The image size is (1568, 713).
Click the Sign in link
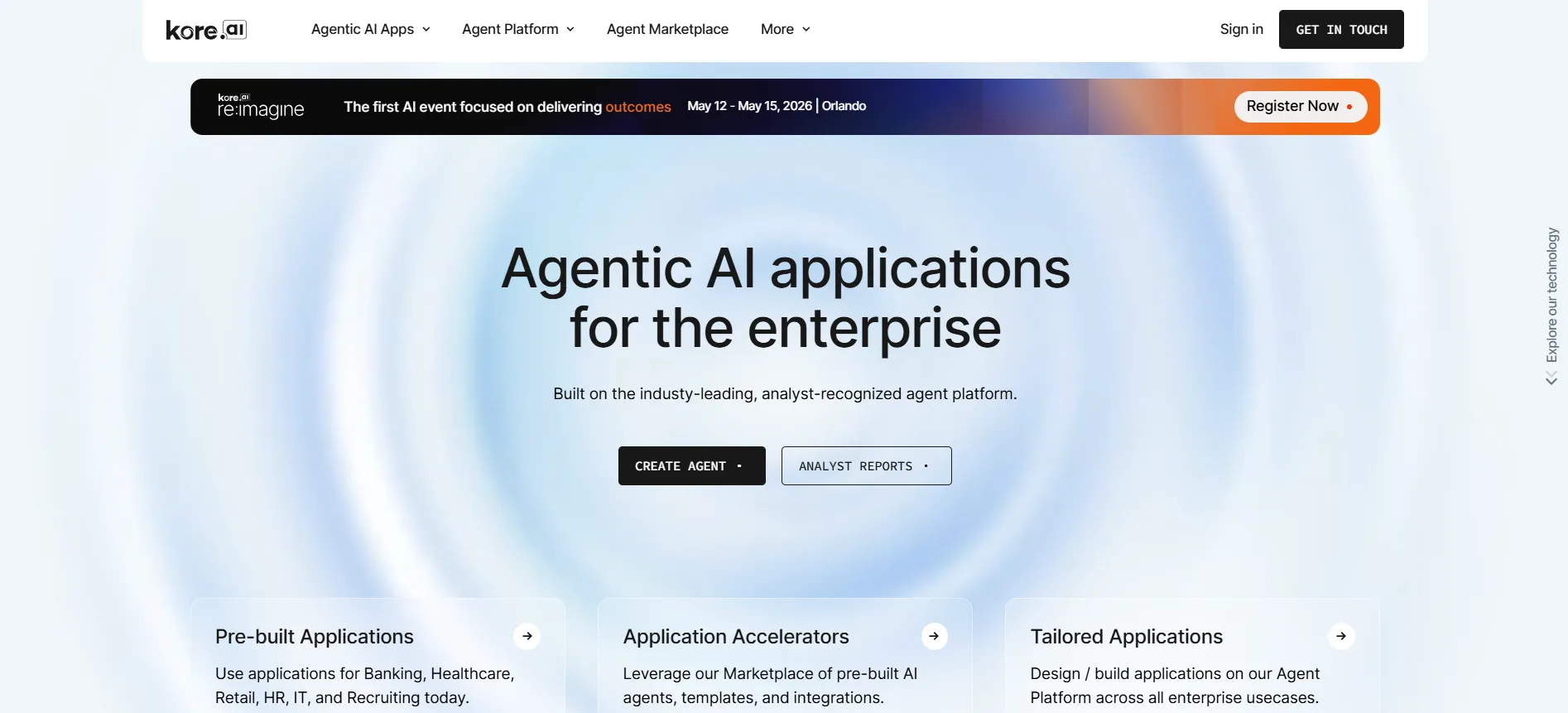1241,29
